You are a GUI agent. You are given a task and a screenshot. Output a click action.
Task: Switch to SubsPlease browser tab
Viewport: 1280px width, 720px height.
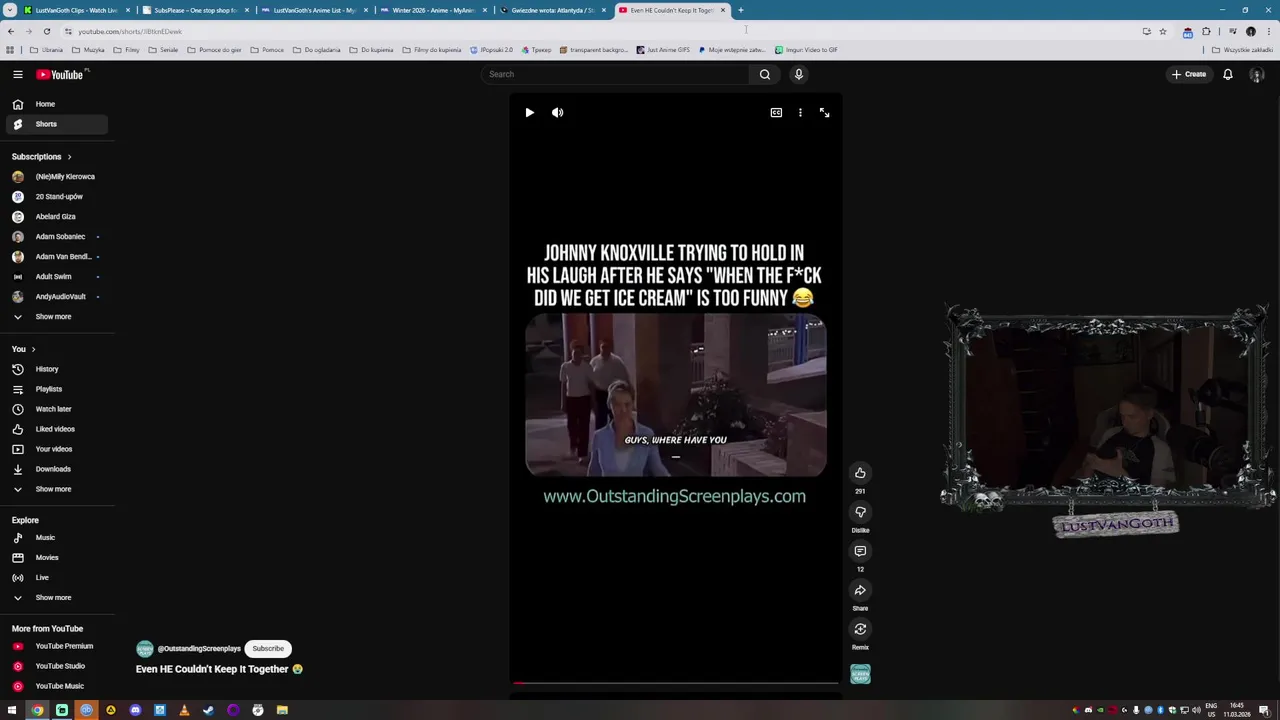coord(194,10)
